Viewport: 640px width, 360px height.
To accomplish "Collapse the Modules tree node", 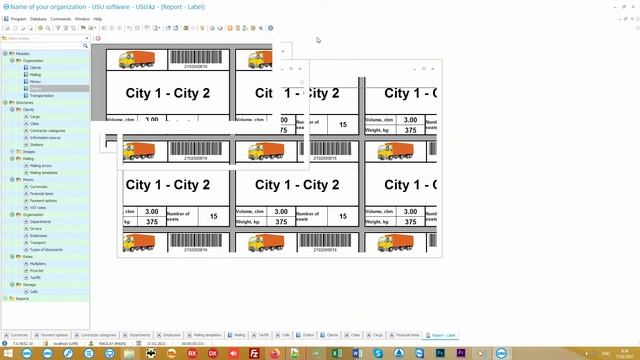I will (5, 53).
